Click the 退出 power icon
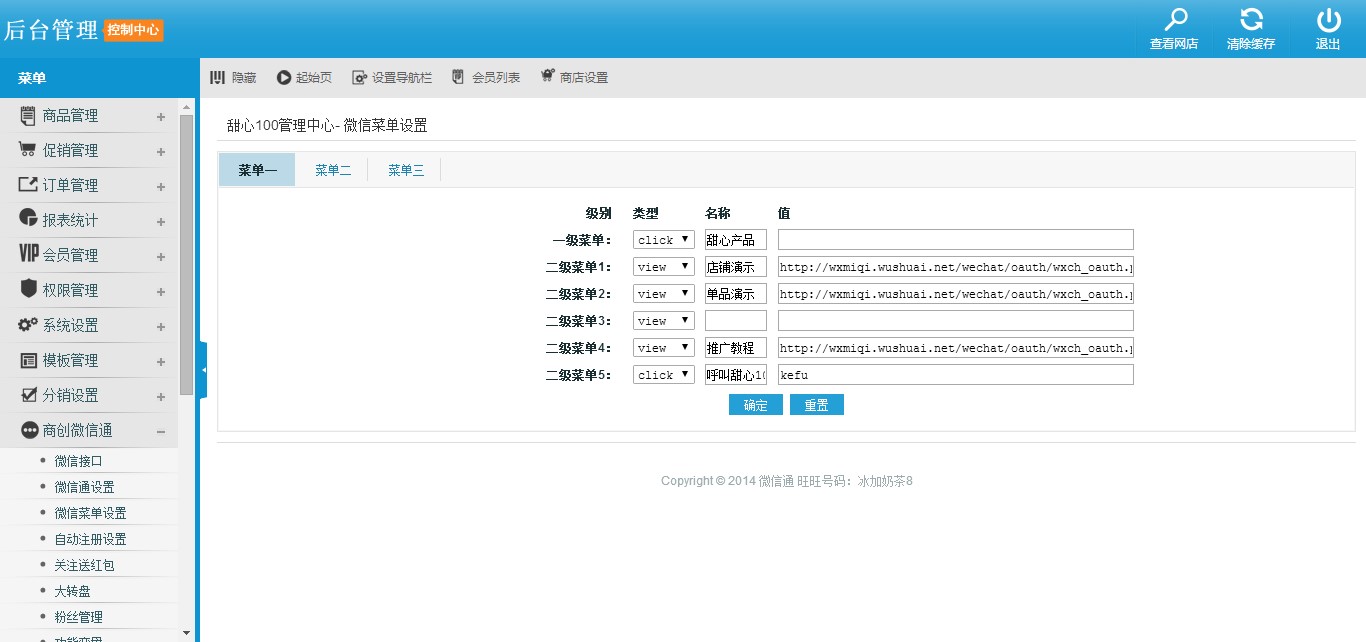Screen dimensions: 1366x642 (x=1328, y=19)
